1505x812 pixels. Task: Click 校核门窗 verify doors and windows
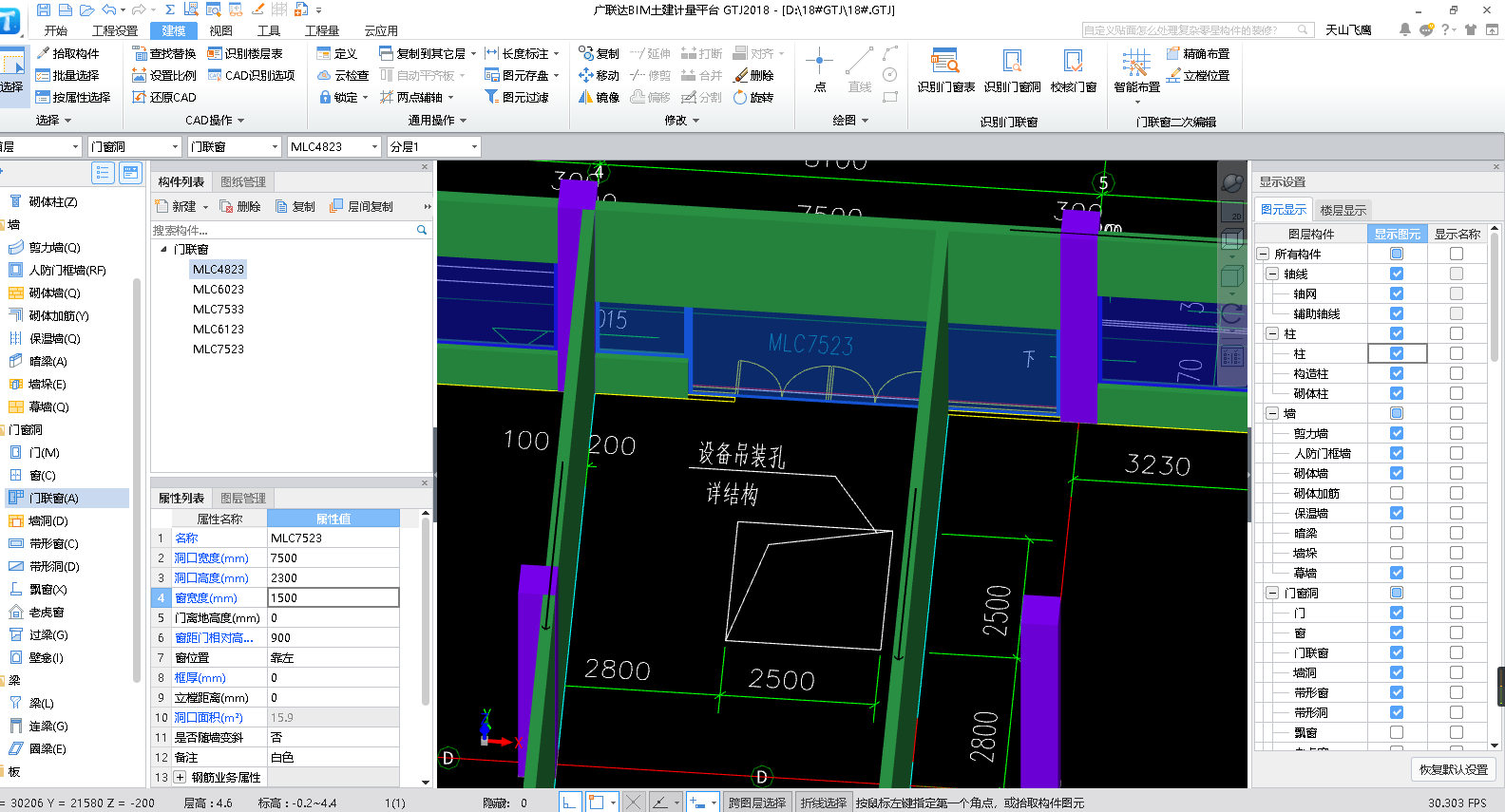coord(1074,70)
